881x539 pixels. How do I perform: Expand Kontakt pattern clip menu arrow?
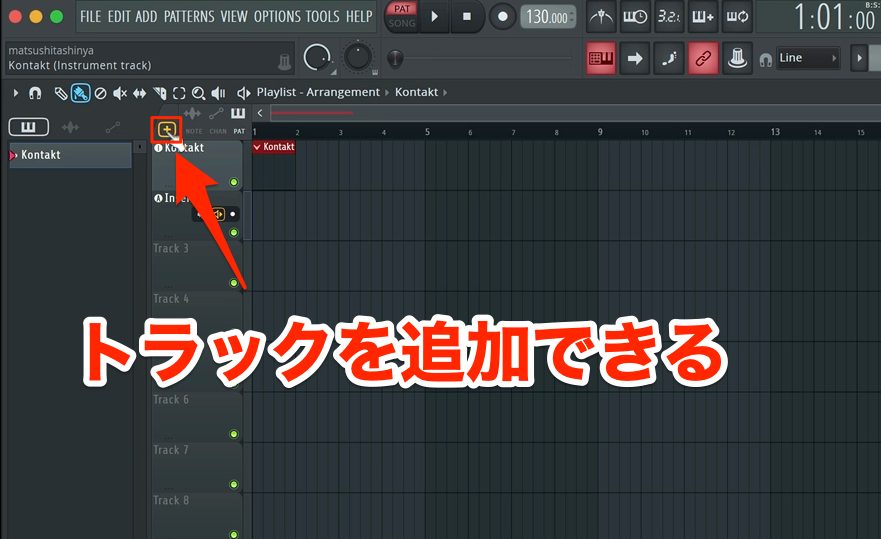[257, 147]
